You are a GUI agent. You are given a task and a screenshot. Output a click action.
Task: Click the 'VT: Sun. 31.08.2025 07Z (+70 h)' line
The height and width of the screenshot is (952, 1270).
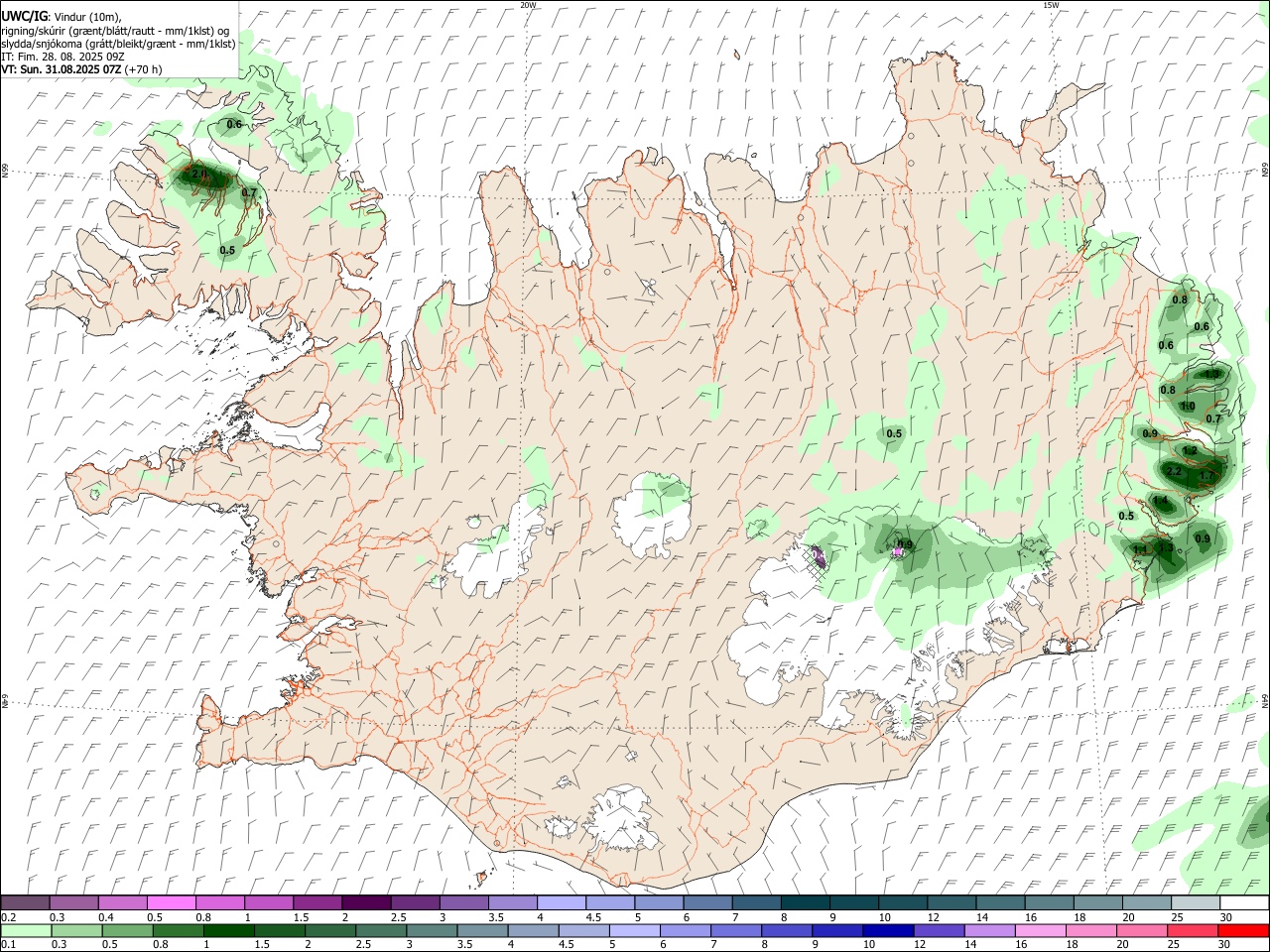(81, 69)
